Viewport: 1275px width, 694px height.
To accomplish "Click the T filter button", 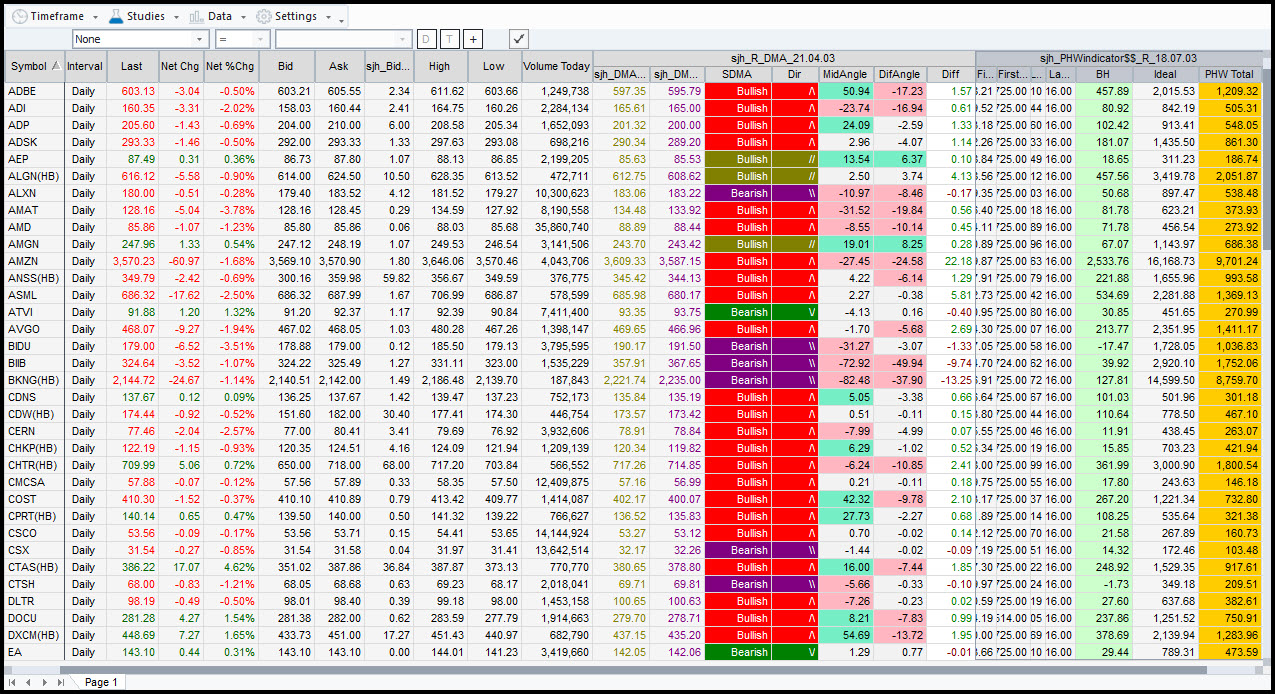I will [450, 39].
